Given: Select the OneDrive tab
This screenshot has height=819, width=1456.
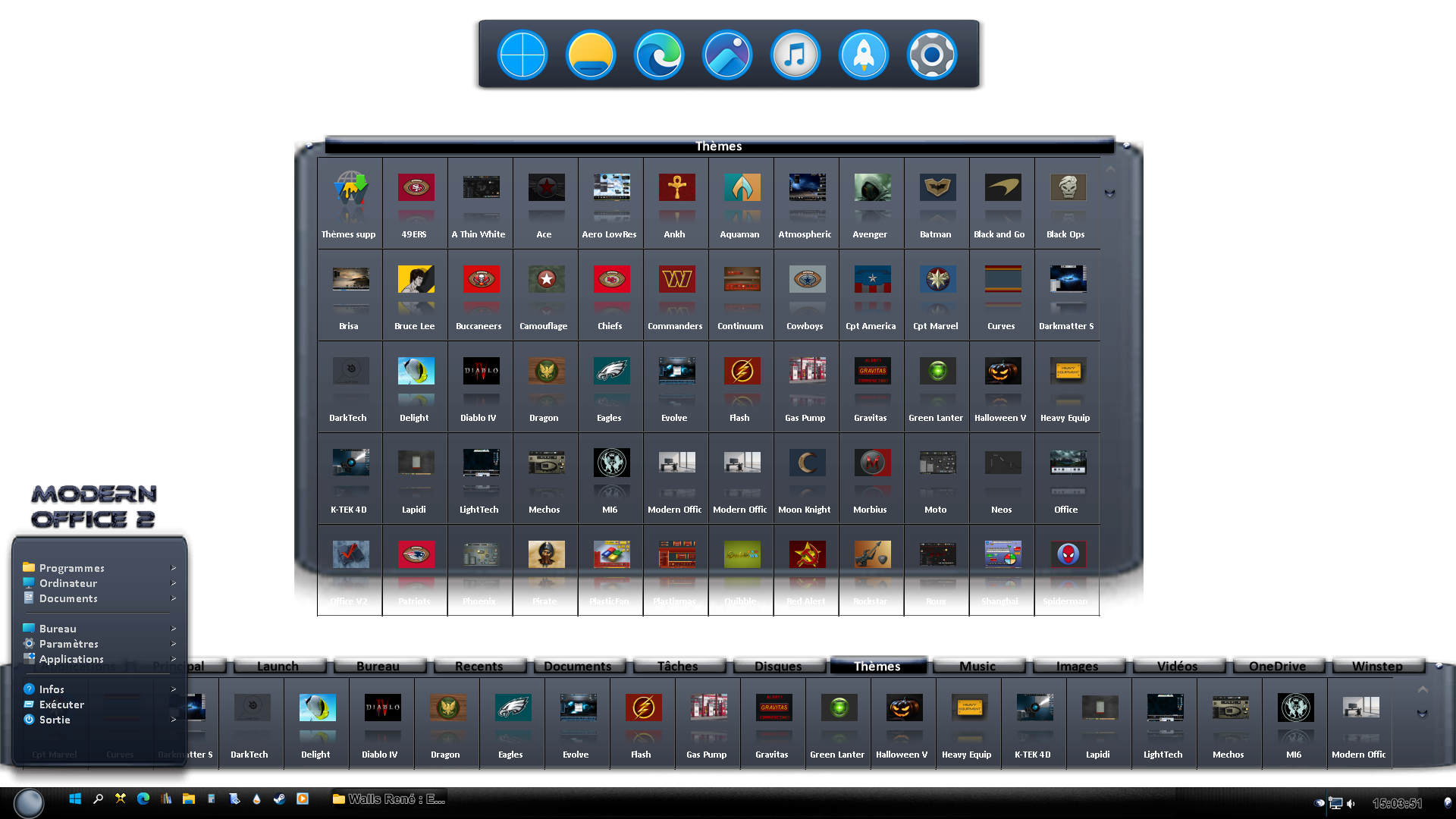Looking at the screenshot, I should [x=1276, y=666].
